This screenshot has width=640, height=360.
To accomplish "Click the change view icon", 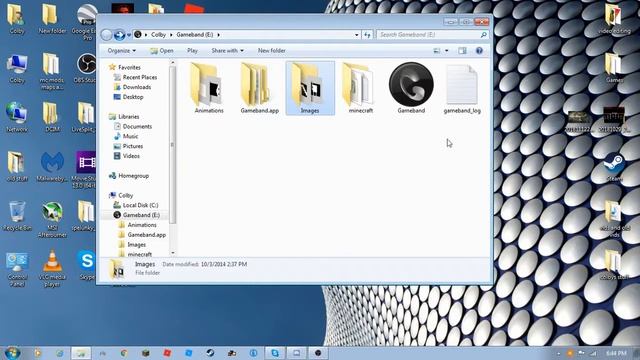I will pos(436,51).
